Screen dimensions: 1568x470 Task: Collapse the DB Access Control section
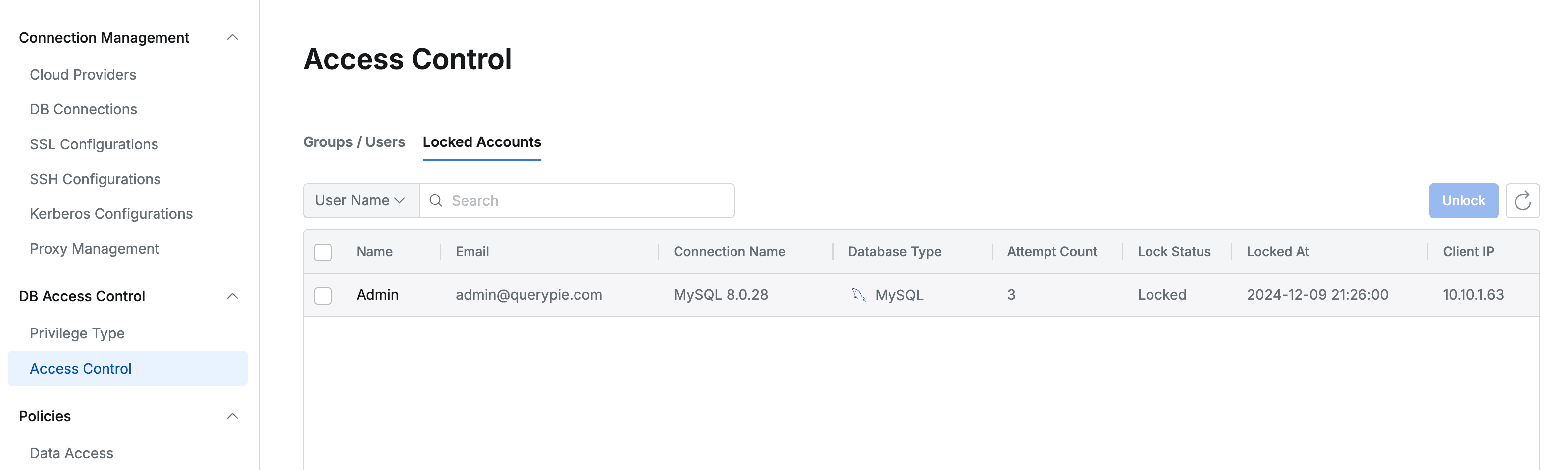232,296
